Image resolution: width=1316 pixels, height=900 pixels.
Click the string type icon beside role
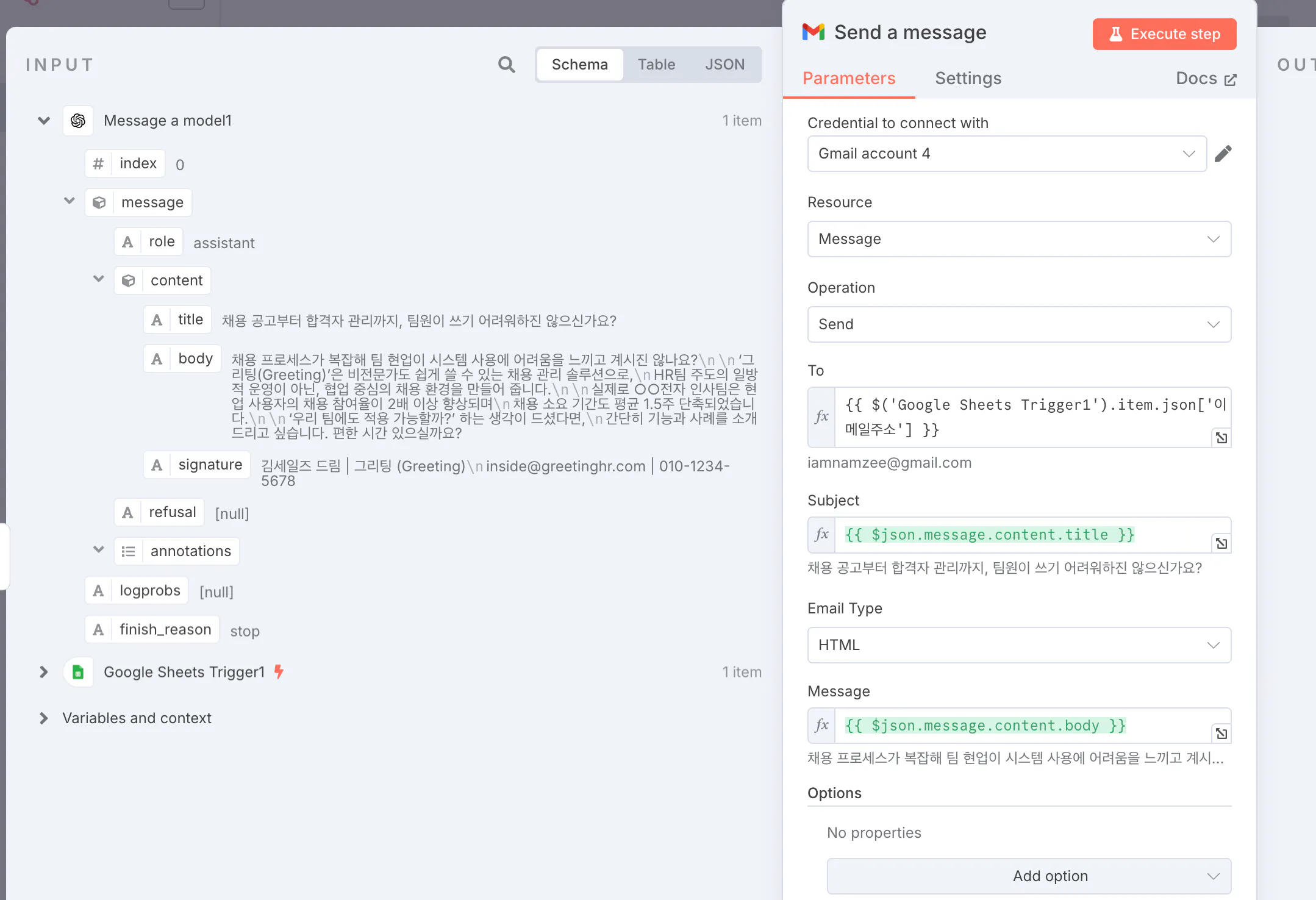tap(127, 241)
